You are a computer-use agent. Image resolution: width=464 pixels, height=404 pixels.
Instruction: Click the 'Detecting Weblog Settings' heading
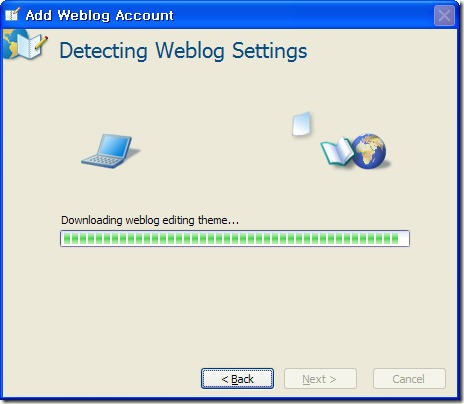pos(183,51)
